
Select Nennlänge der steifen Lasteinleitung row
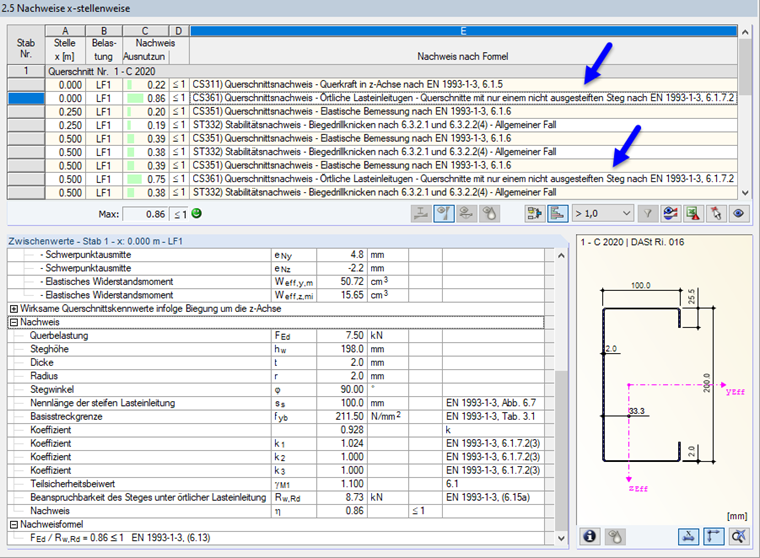tap(276, 403)
